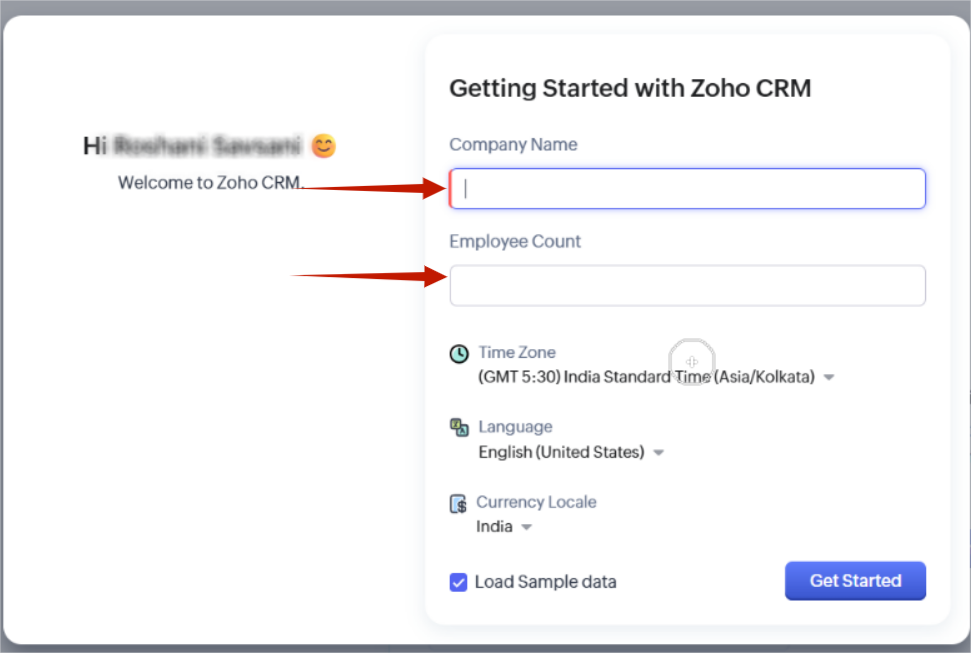This screenshot has height=653, width=971.
Task: Click the clock icon beside Time Zone
Action: click(459, 354)
